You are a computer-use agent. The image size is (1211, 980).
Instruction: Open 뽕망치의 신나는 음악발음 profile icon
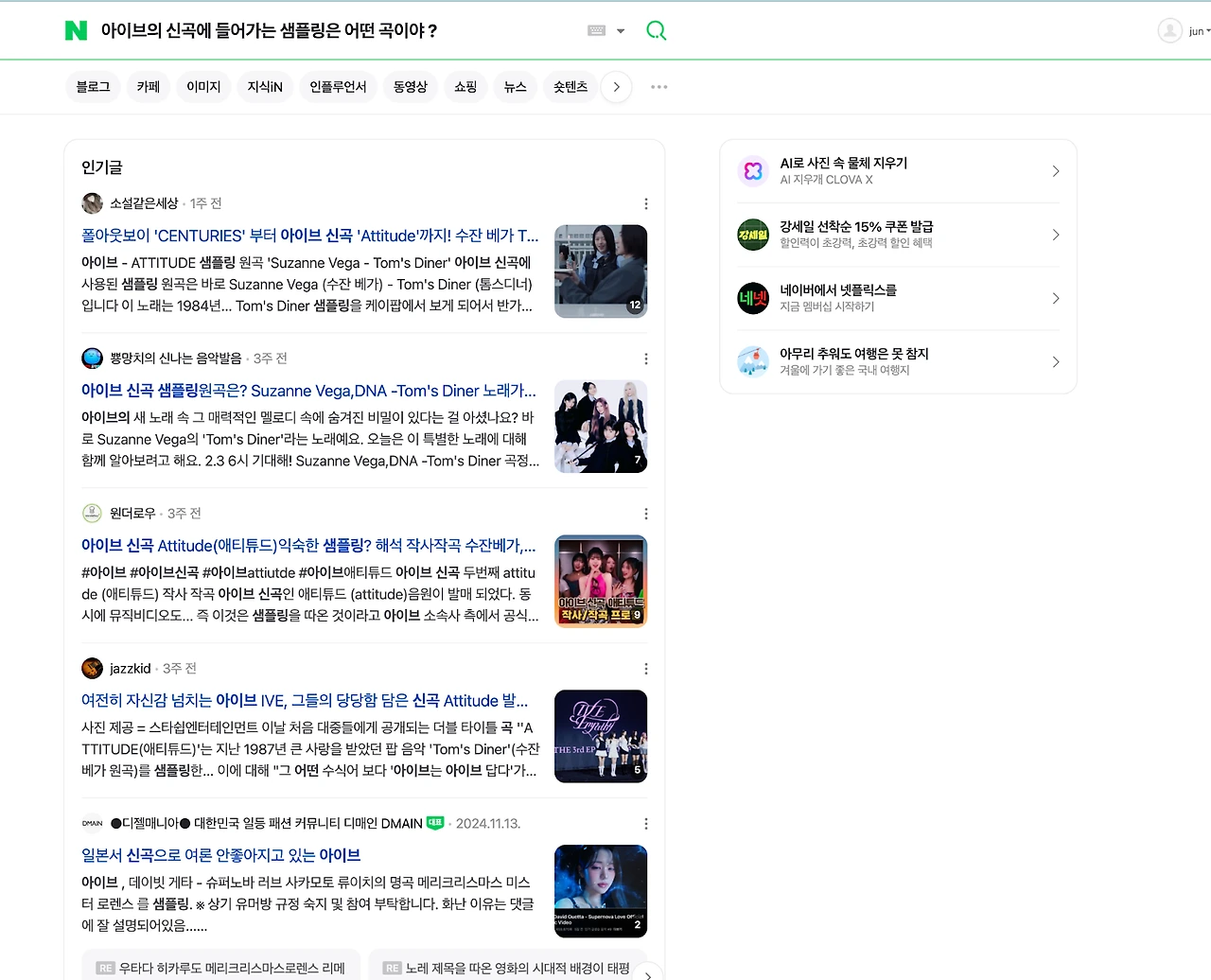click(93, 359)
